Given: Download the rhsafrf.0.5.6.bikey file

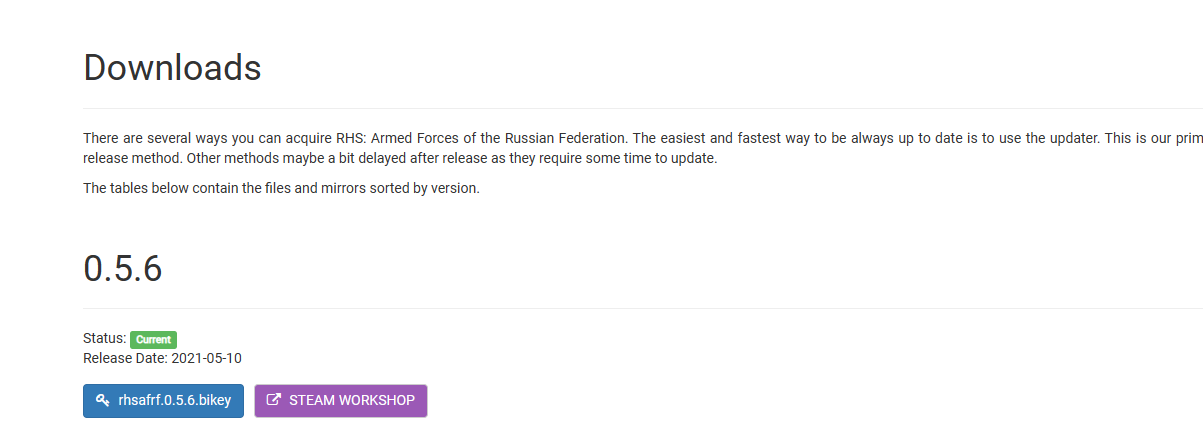Looking at the screenshot, I should tap(163, 401).
